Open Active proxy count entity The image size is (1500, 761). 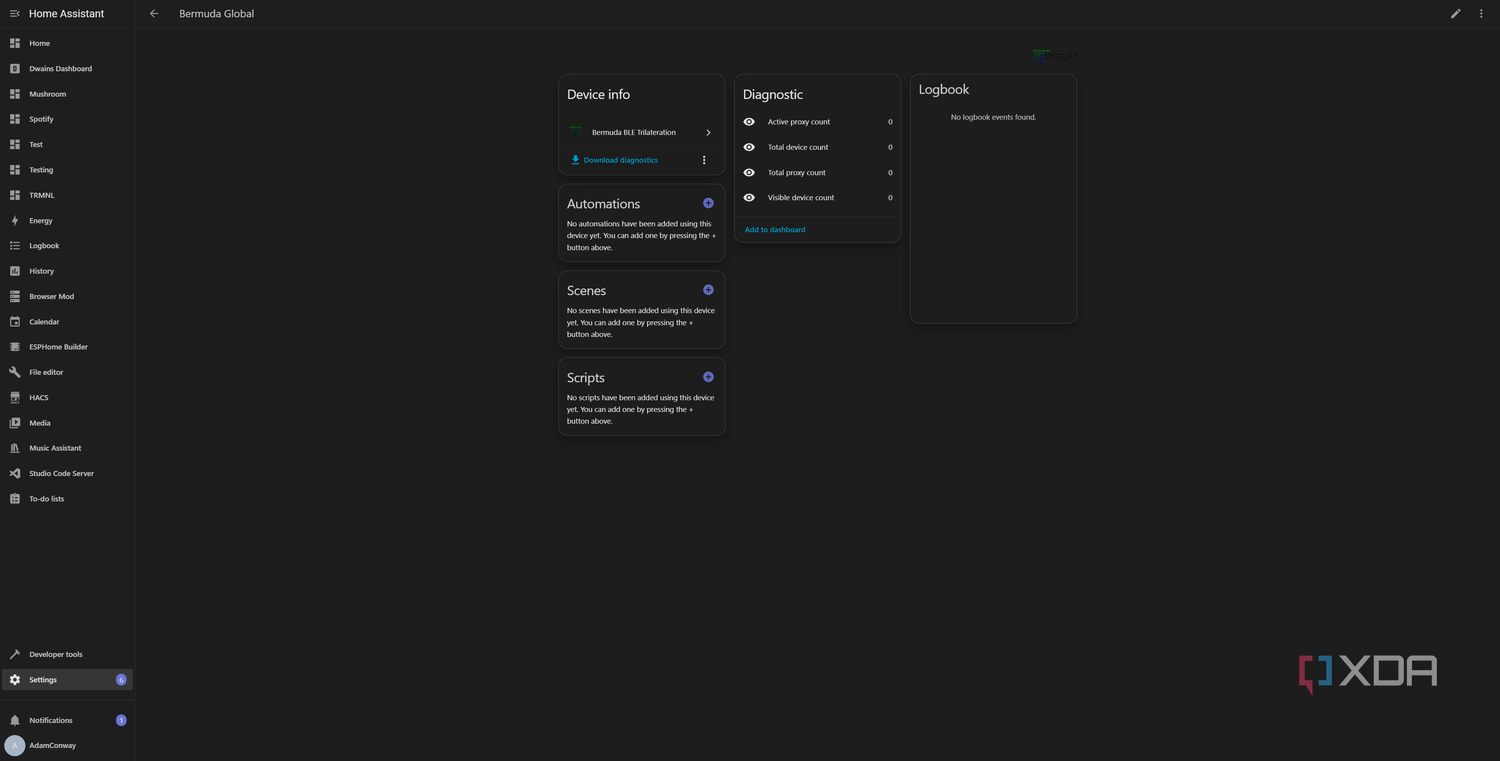[x=817, y=122]
